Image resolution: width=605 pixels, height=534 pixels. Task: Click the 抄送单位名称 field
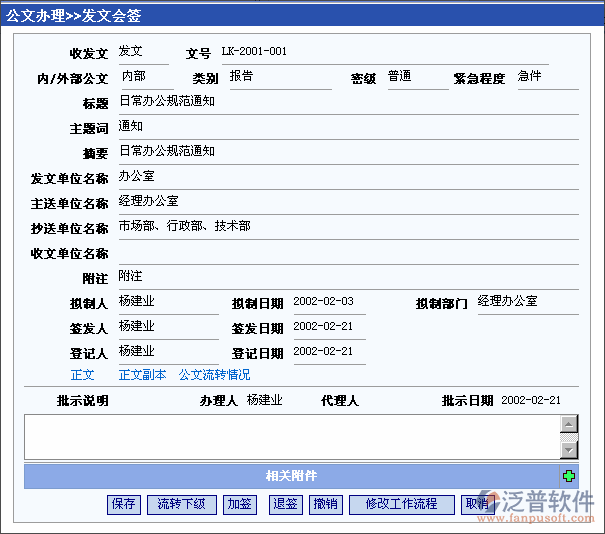point(347,227)
